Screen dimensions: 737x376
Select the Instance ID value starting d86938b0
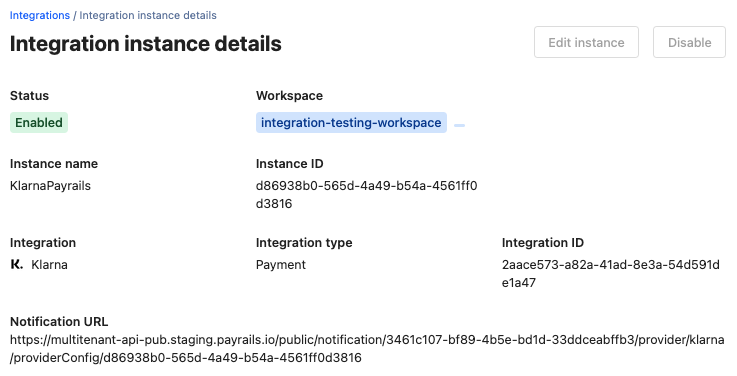(367, 195)
